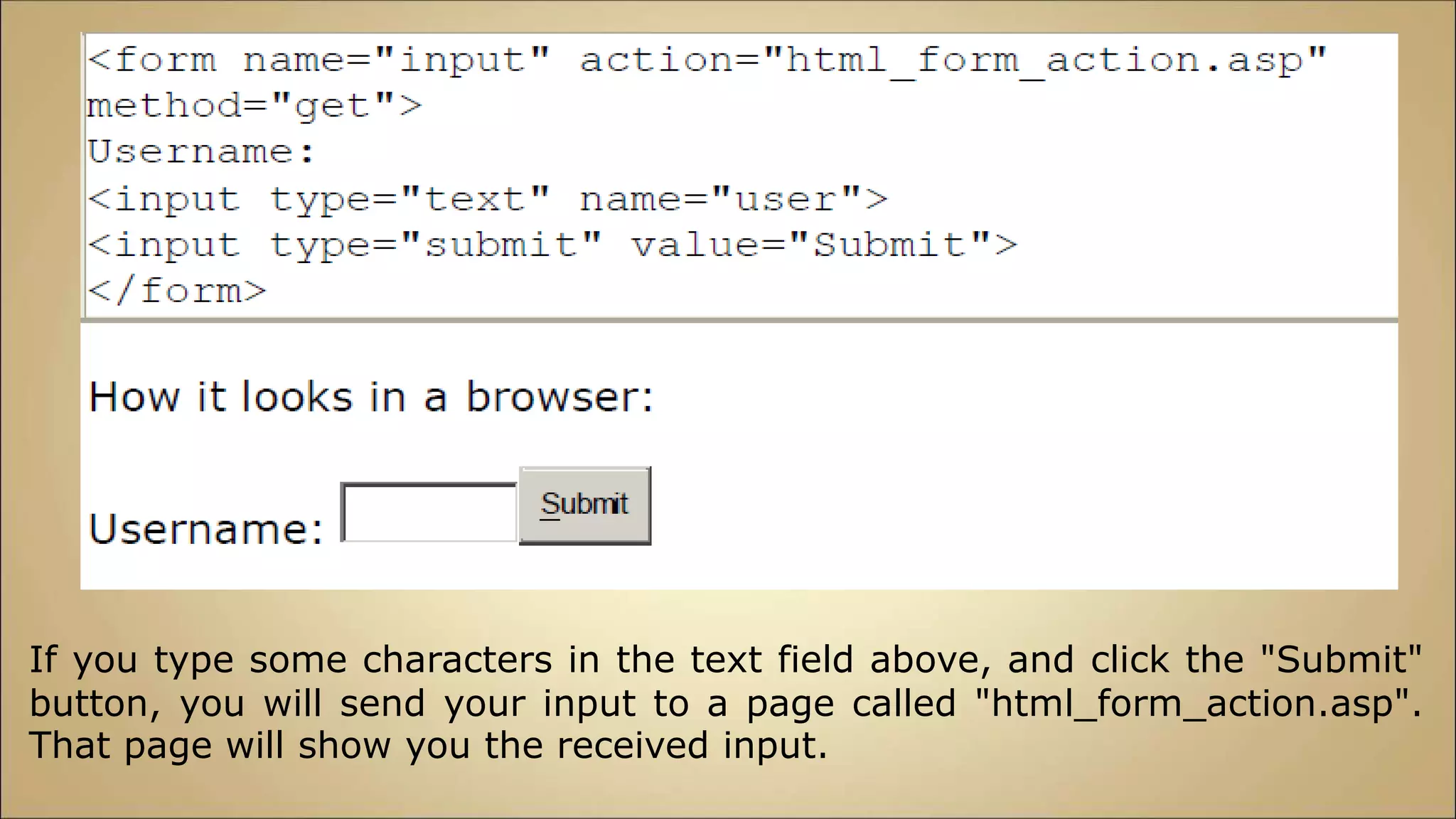1456x819 pixels.
Task: Click the 'Username:' label beside the text field
Action: coord(207,529)
